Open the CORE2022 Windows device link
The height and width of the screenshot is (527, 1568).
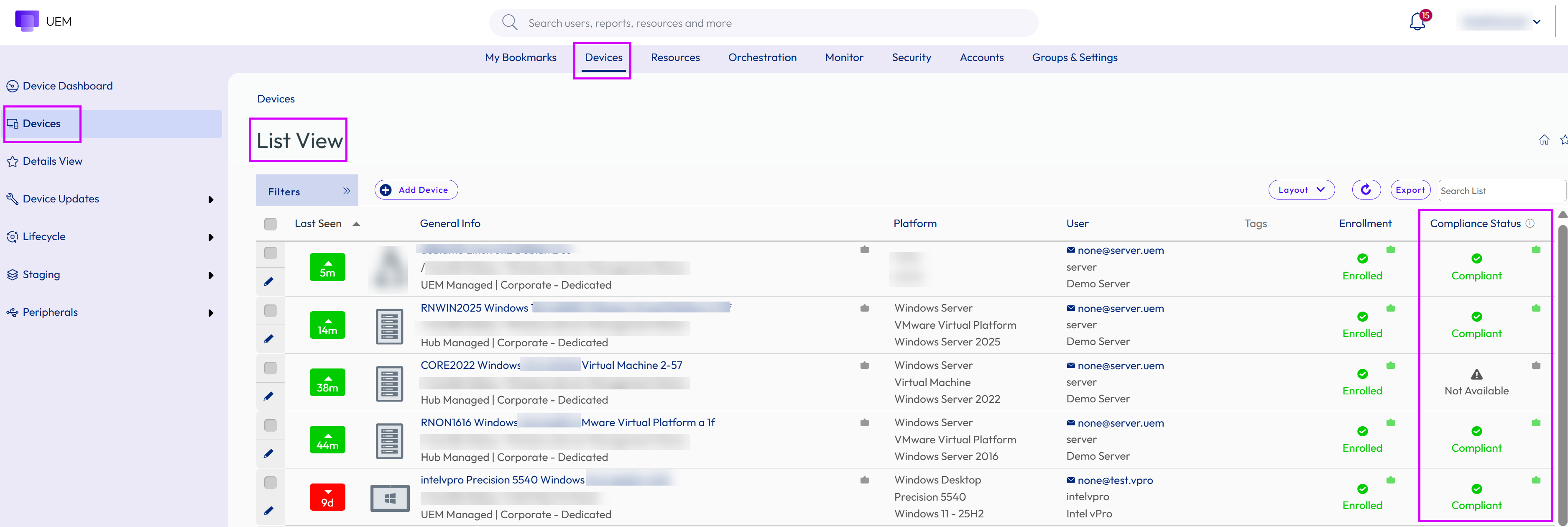551,365
